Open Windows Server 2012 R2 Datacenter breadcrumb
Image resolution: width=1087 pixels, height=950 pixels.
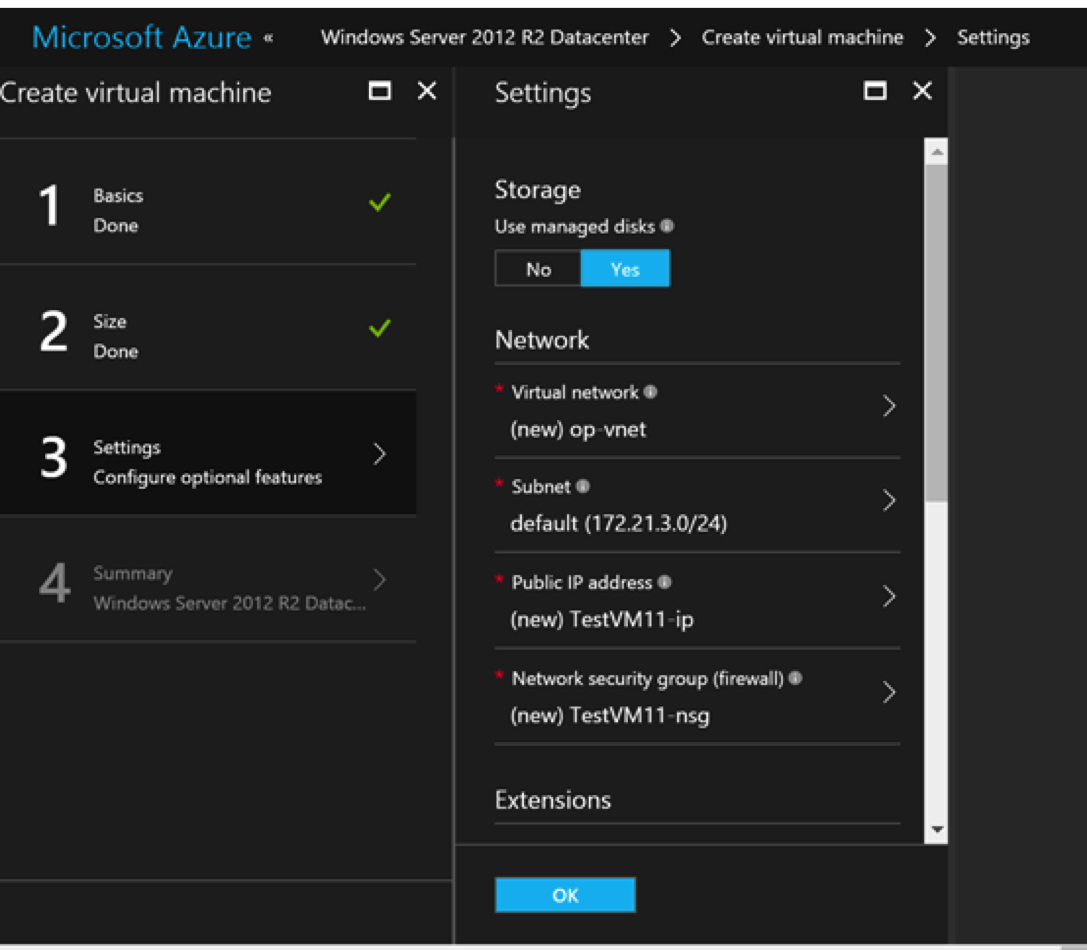pos(484,38)
